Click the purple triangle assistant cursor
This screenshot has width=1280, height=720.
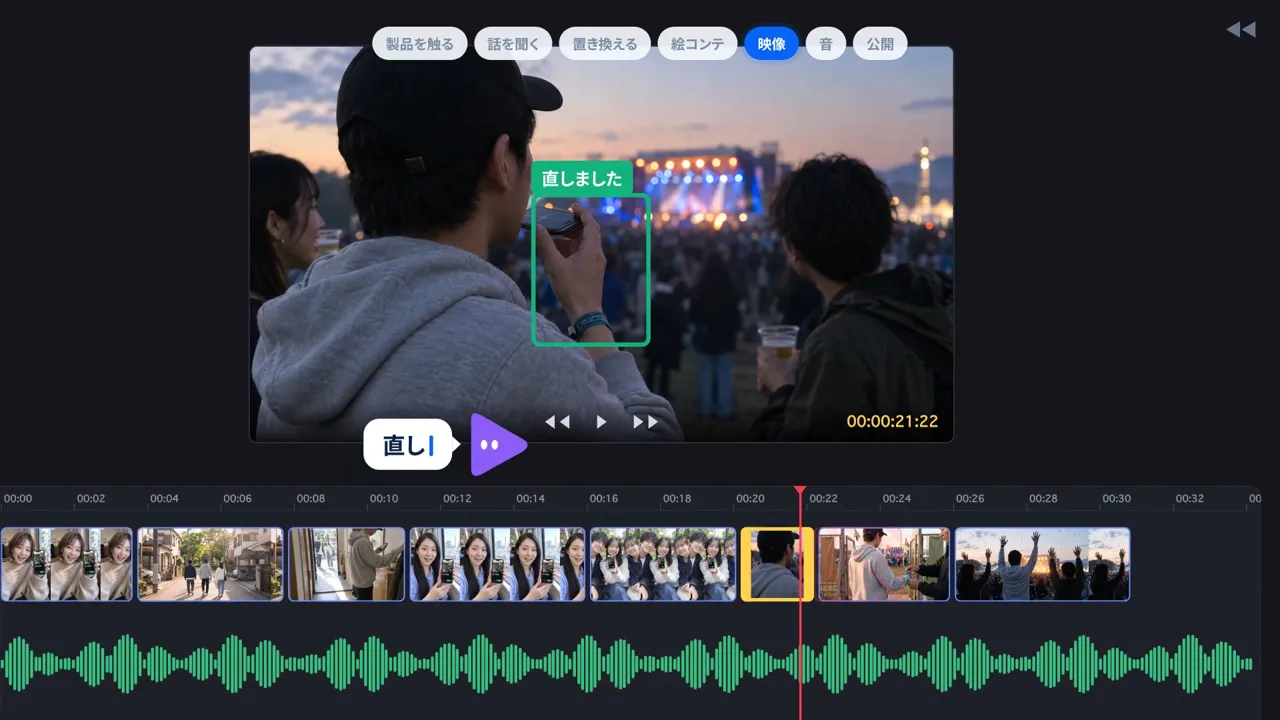[x=497, y=444]
